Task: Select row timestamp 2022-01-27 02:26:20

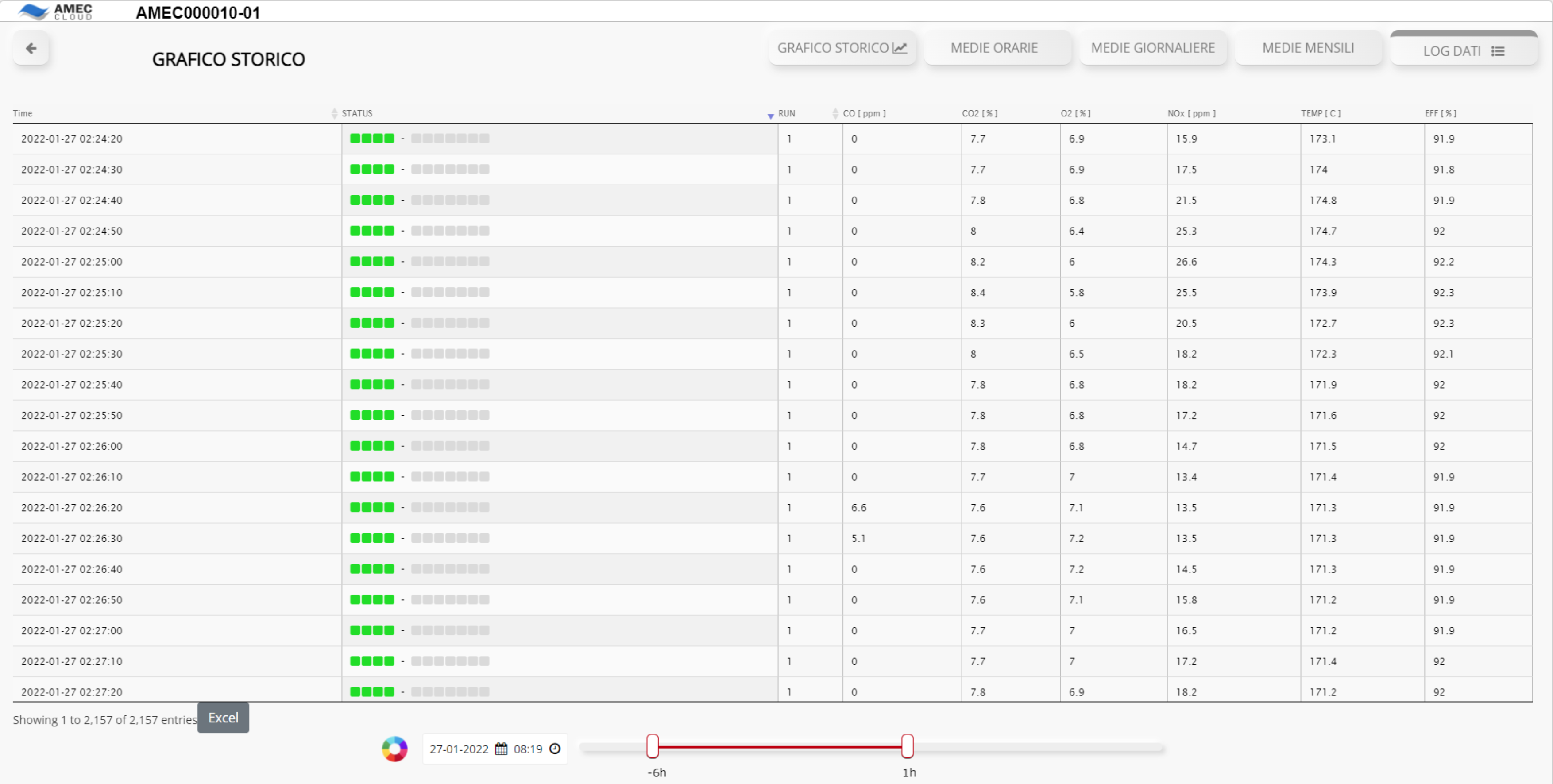Action: click(72, 508)
